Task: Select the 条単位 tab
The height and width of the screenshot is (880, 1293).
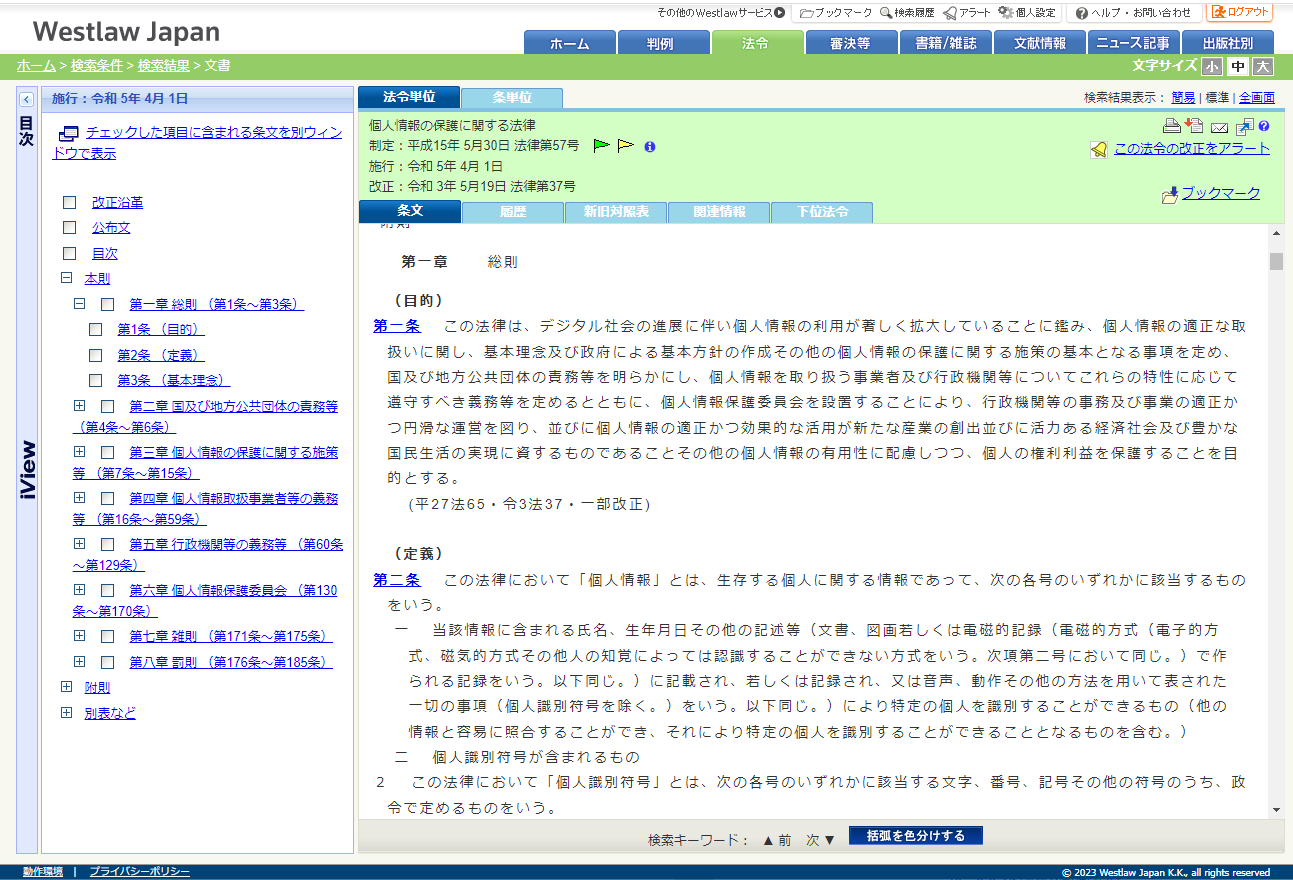Action: point(512,98)
